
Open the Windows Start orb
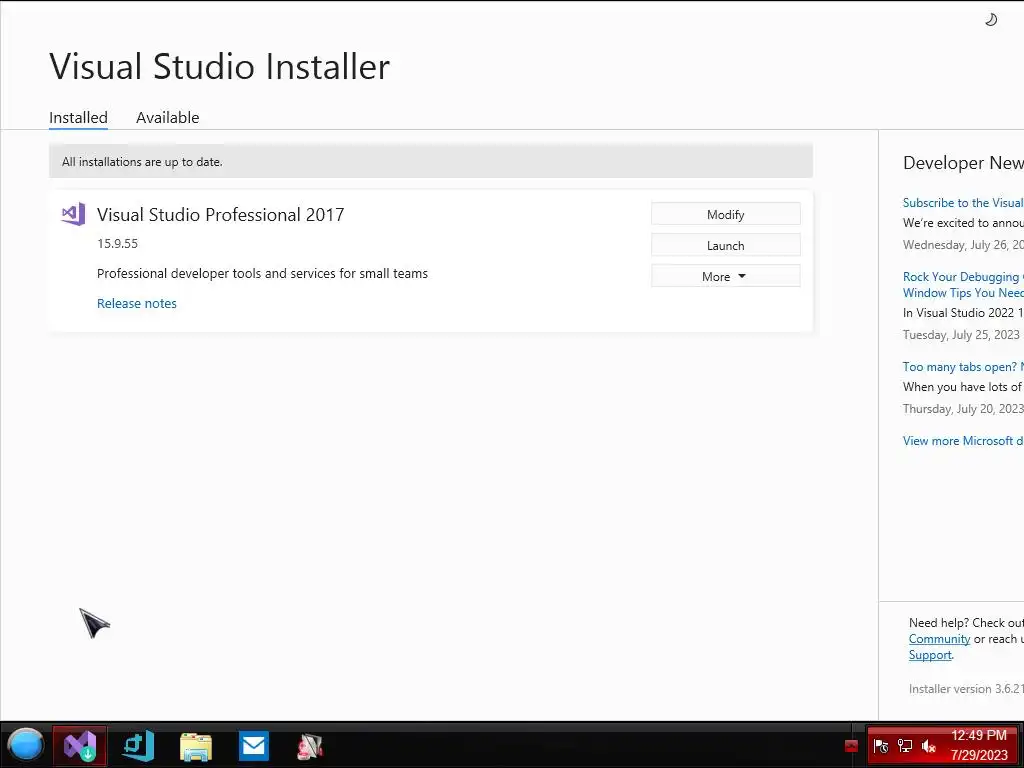pos(25,745)
